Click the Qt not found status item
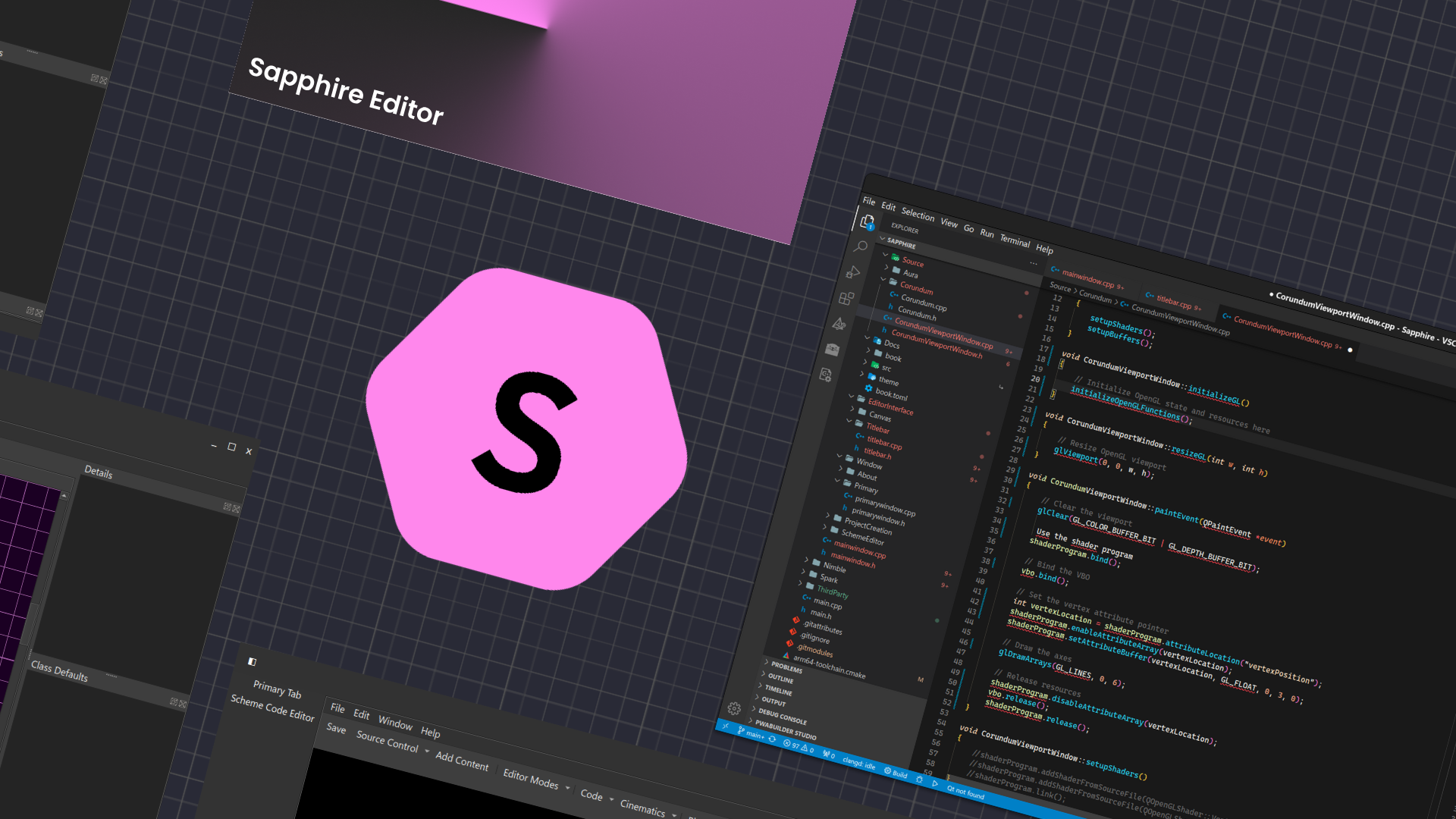The image size is (1456, 819). click(965, 792)
